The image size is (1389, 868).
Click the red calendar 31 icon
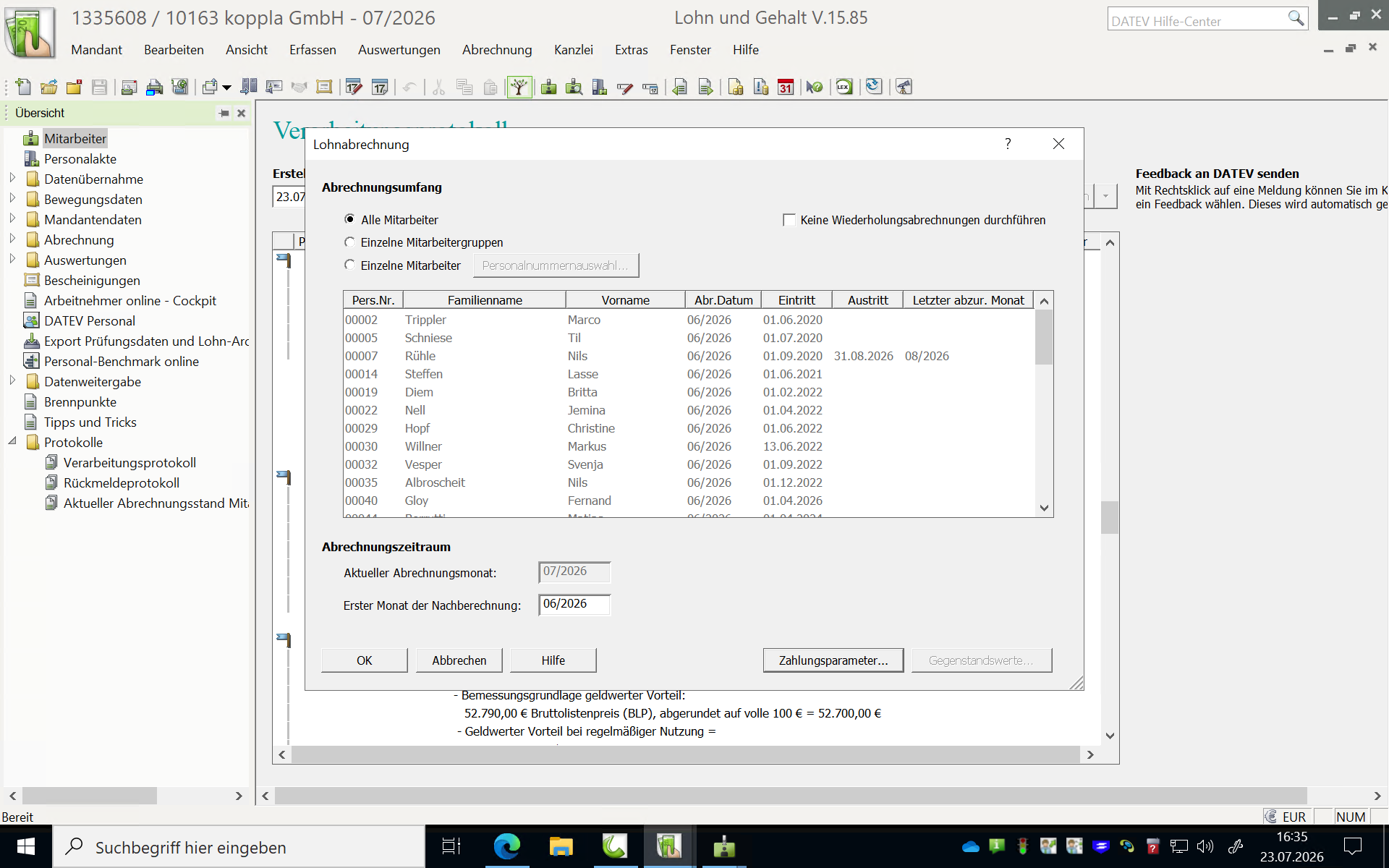[786, 88]
